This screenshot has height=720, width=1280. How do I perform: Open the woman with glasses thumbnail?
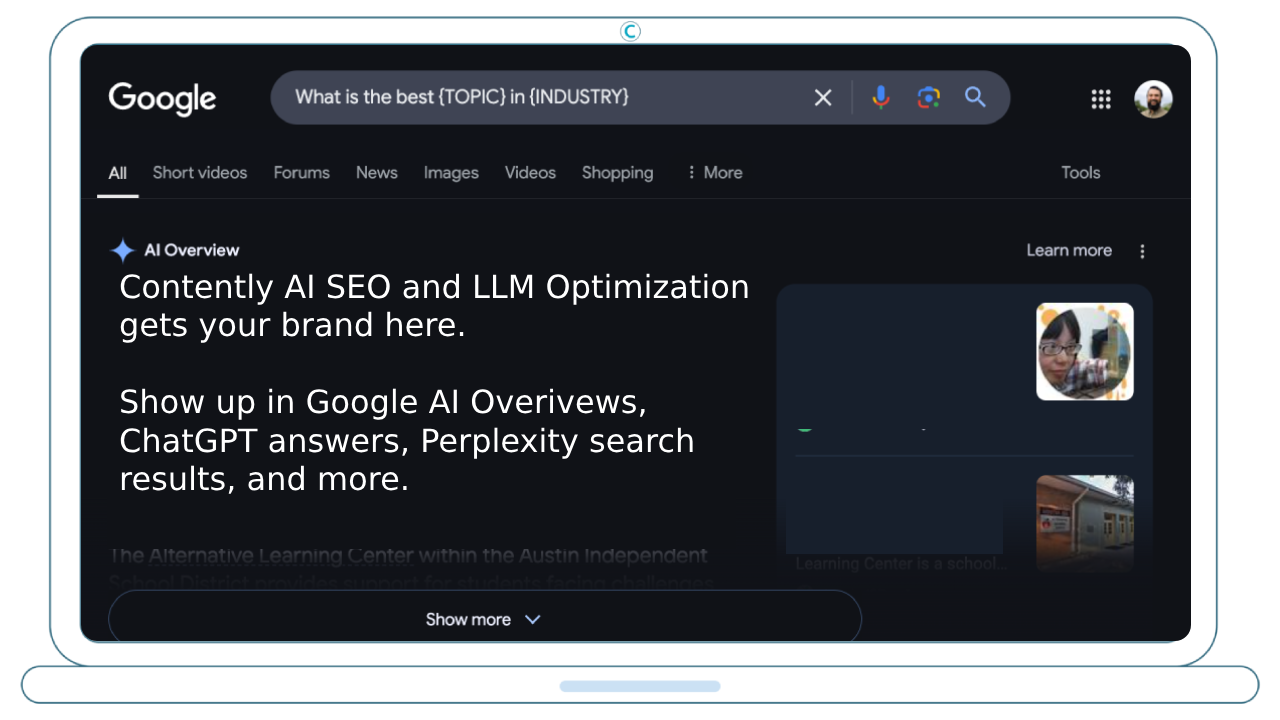tap(1084, 351)
